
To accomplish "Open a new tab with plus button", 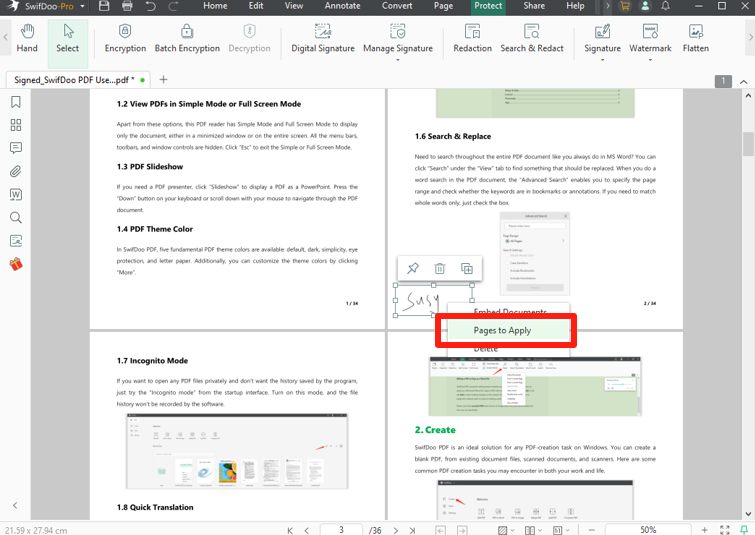I will [163, 79].
